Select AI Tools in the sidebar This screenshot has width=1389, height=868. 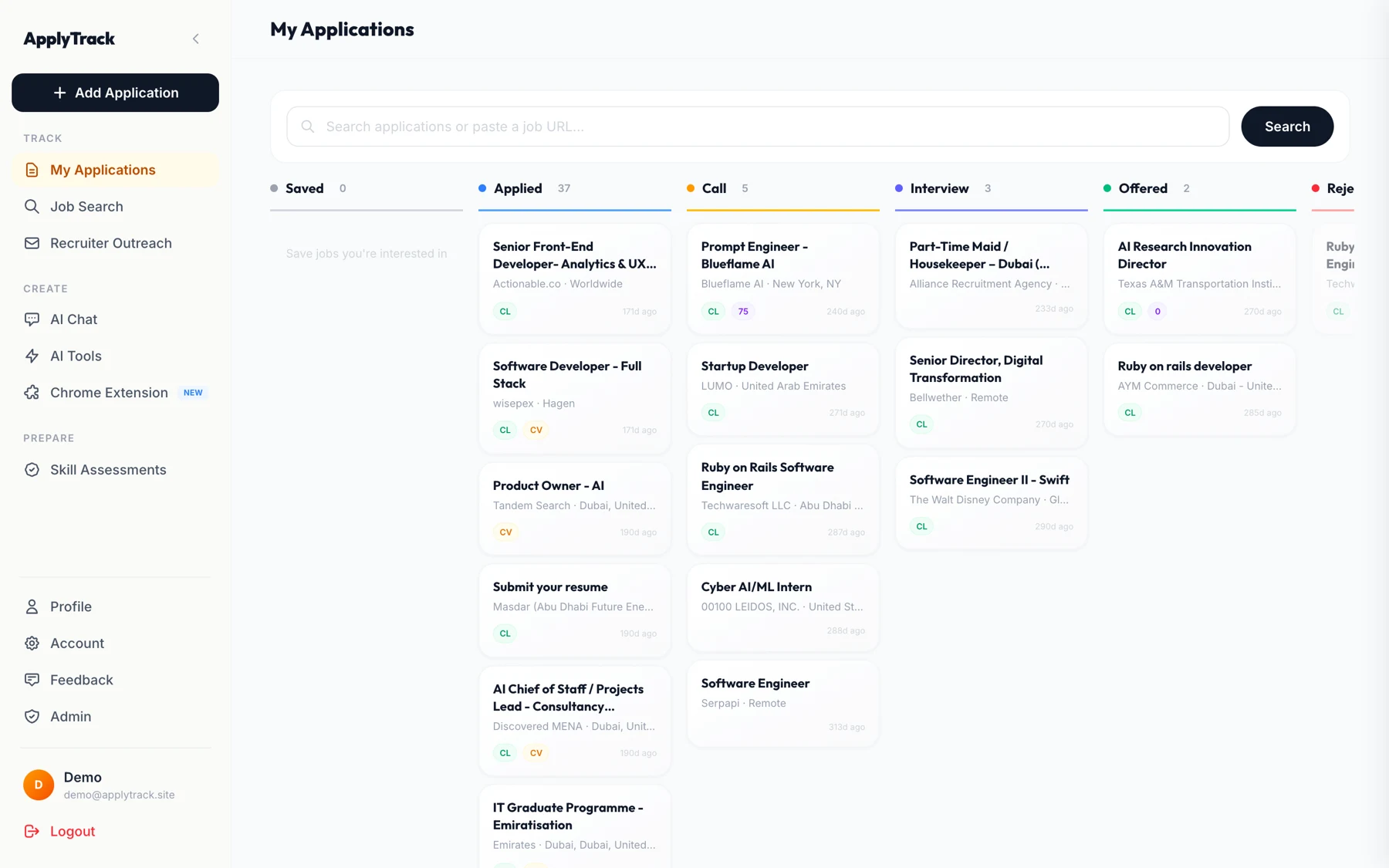pyautogui.click(x=115, y=356)
